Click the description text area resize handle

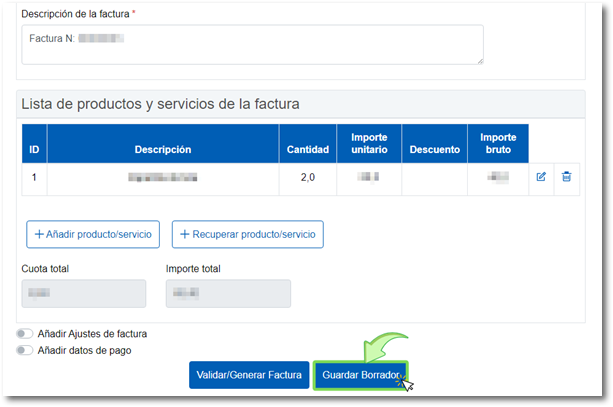(x=479, y=61)
